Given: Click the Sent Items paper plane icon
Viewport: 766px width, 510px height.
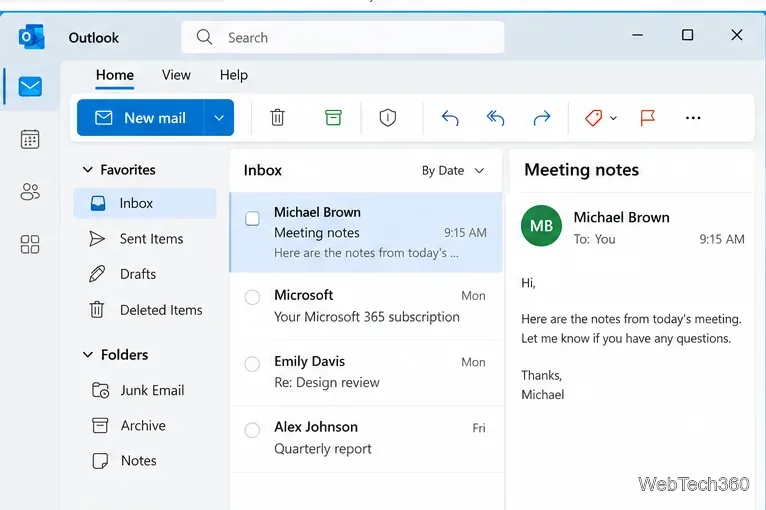Looking at the screenshot, I should tap(97, 238).
